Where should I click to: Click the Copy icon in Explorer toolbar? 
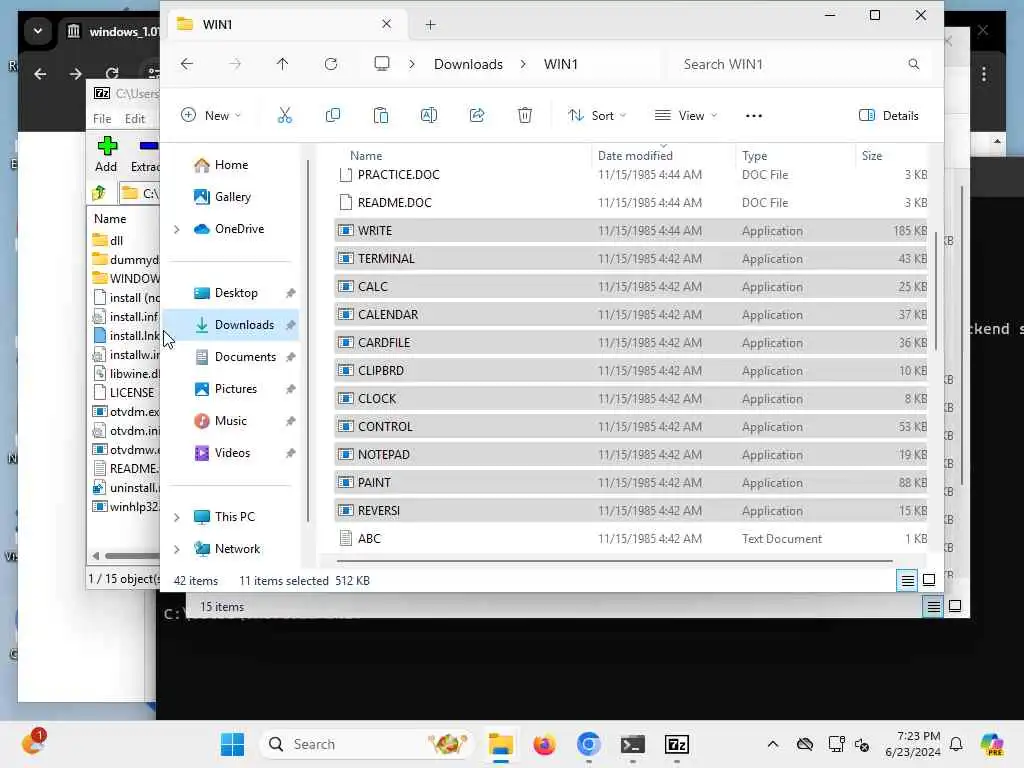click(332, 116)
